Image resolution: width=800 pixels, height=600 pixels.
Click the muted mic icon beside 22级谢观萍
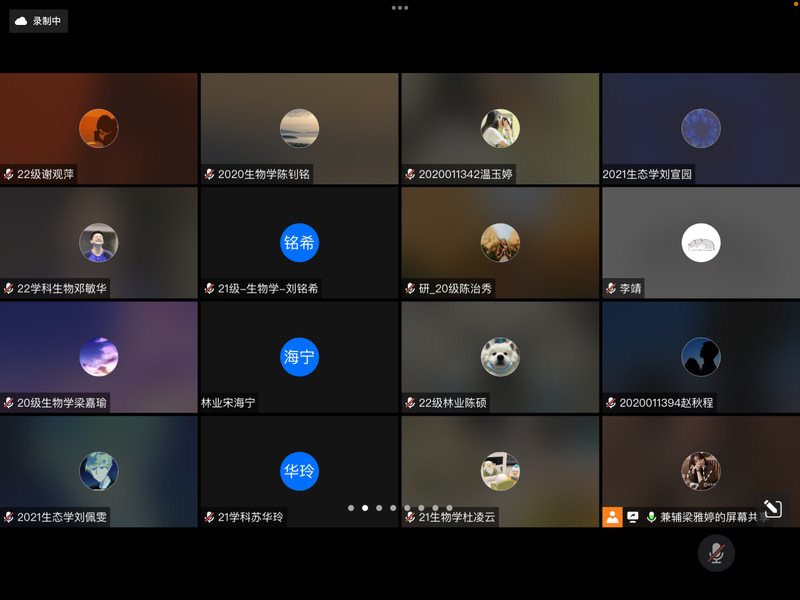click(9, 174)
